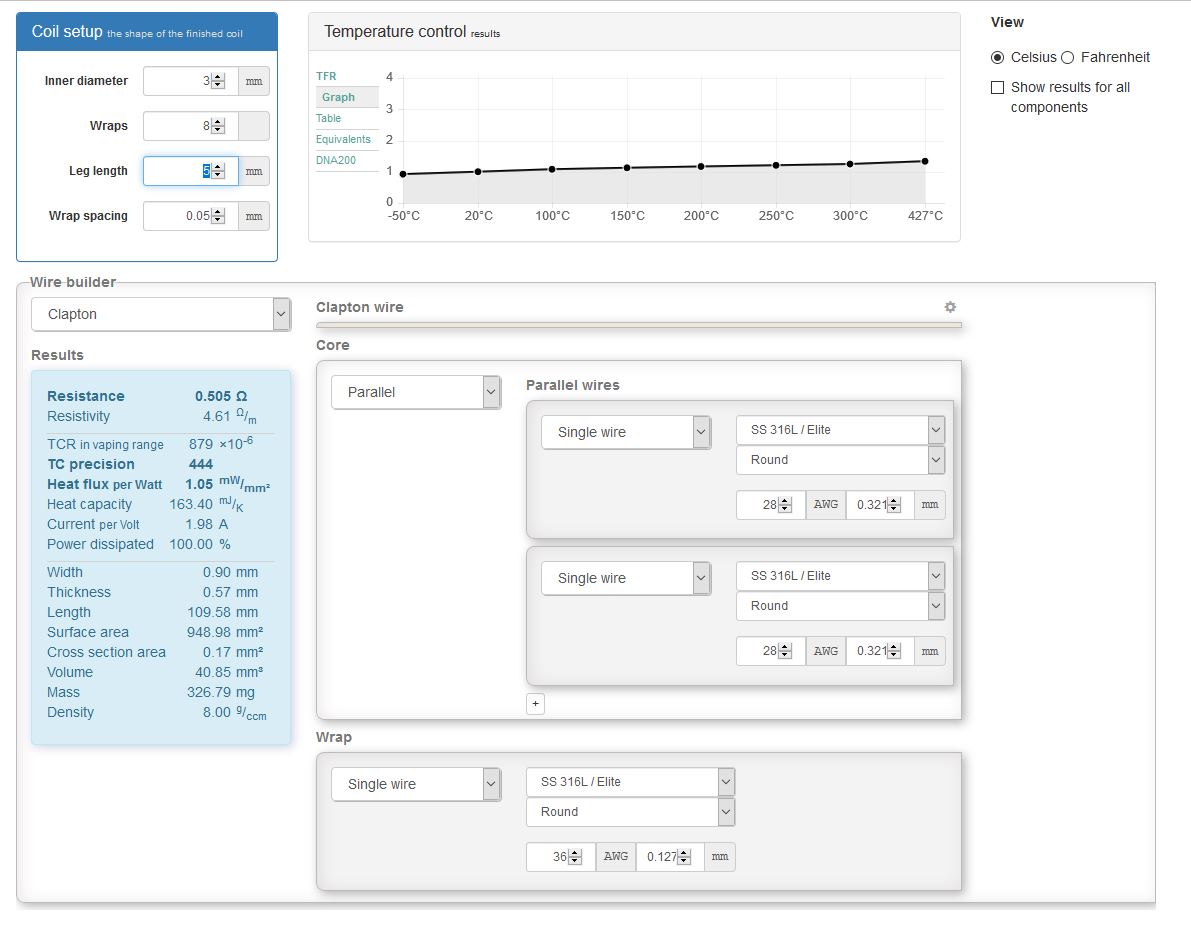Image resolution: width=1191 pixels, height=925 pixels.
Task: Click the plus button to add parallel wire
Action: click(x=535, y=704)
